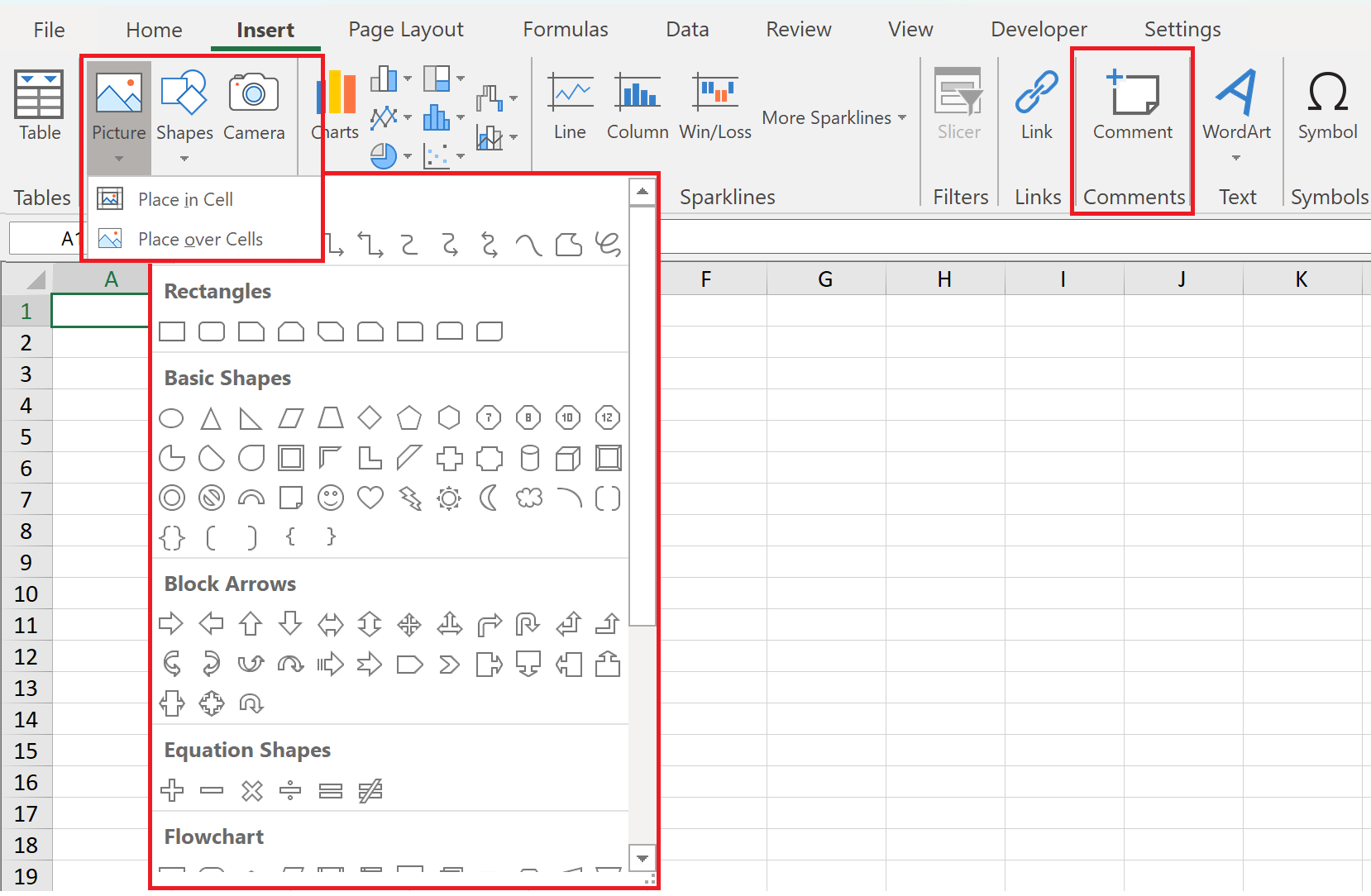The height and width of the screenshot is (896, 1371).
Task: Pick the sun basic shape
Action: pos(449,498)
